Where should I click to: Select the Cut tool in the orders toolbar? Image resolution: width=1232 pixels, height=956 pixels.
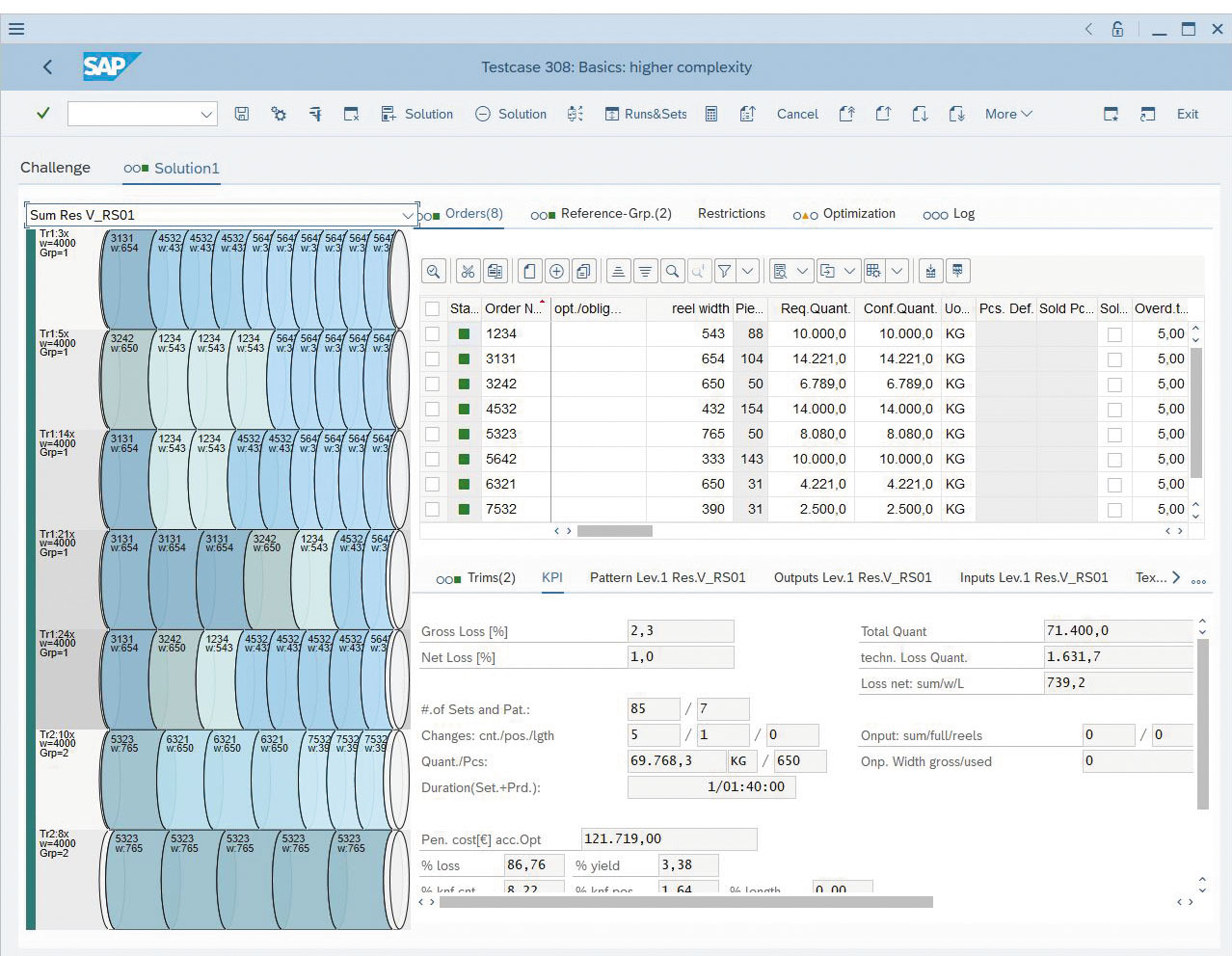[467, 271]
